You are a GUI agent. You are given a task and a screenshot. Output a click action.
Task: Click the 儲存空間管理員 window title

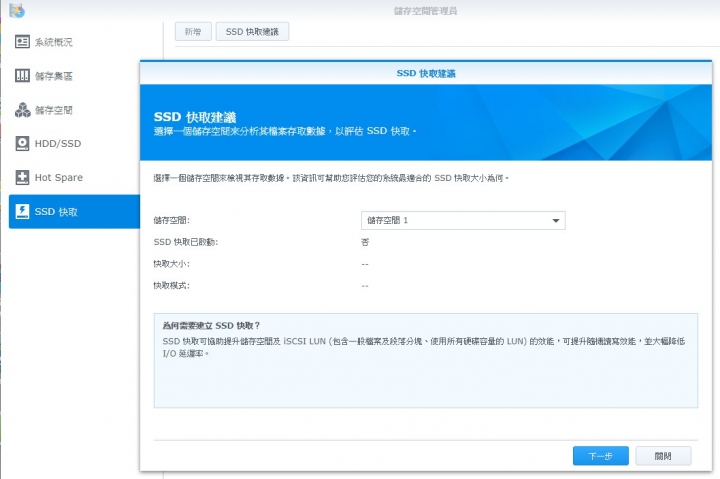[x=425, y=11]
